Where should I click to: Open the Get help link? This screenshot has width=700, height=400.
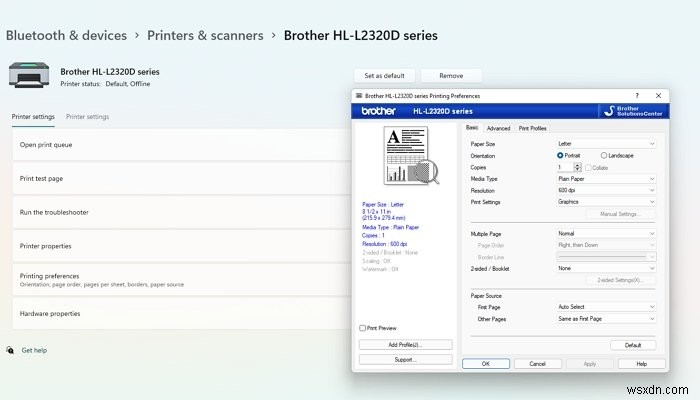point(34,350)
